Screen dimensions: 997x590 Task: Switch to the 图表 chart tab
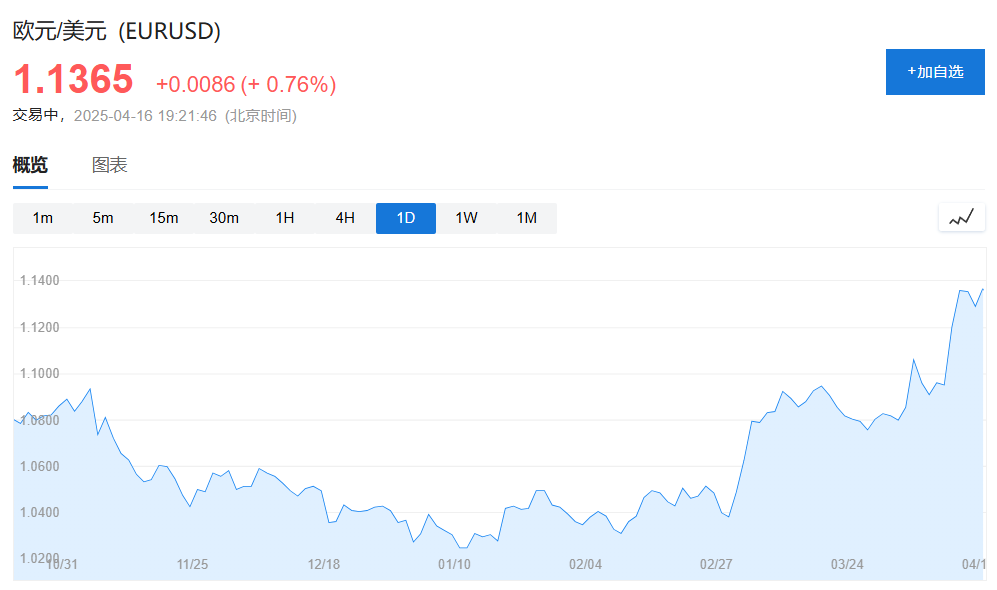pyautogui.click(x=110, y=166)
